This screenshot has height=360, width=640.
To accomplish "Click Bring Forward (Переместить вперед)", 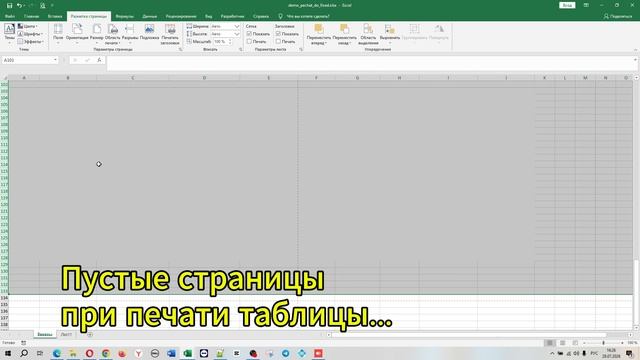I will point(318,34).
